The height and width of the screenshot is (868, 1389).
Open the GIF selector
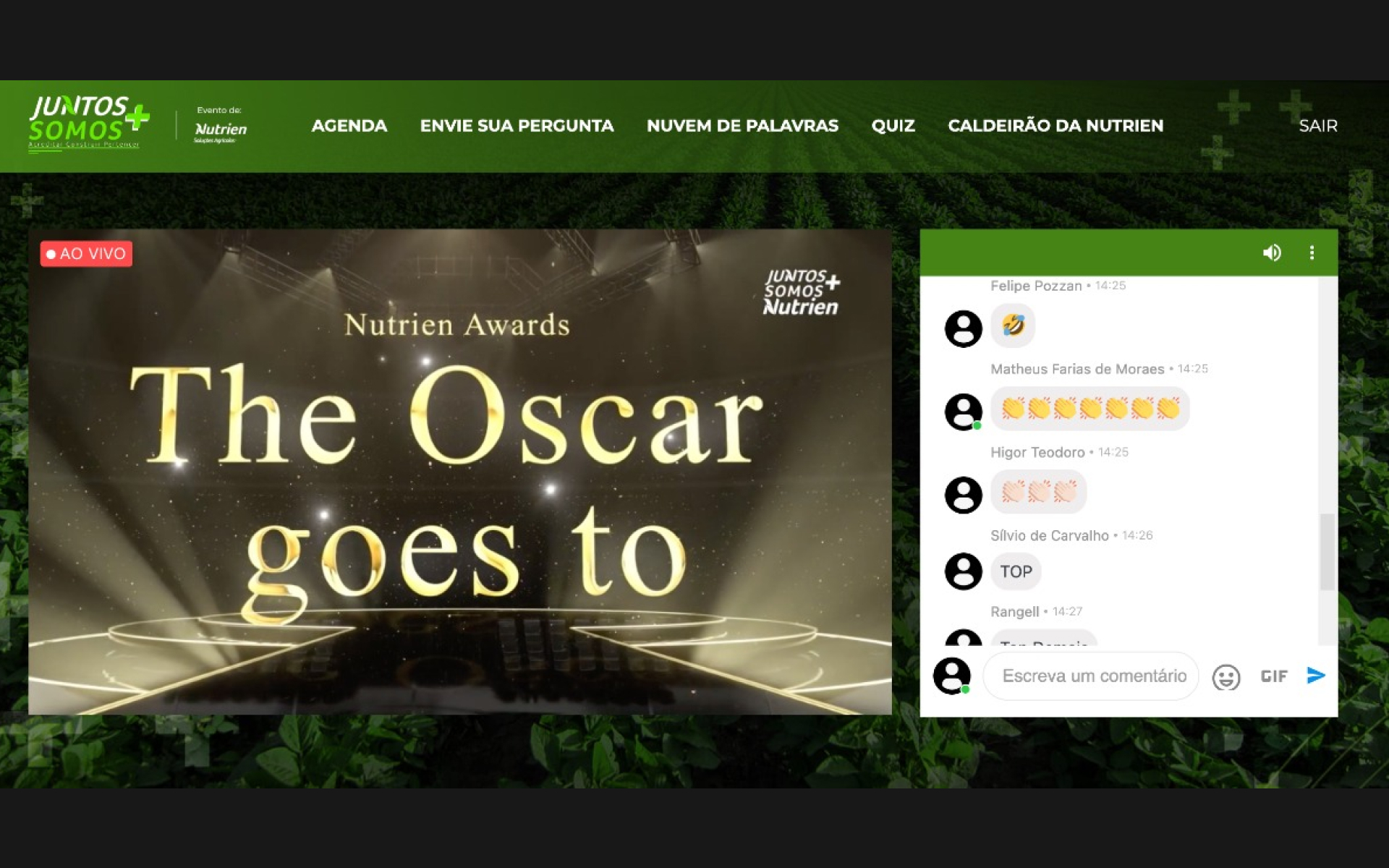[x=1273, y=676]
